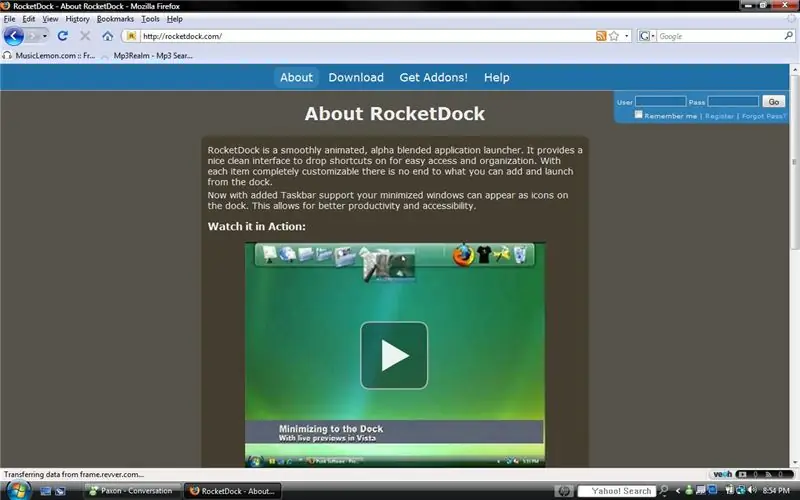Click the Stop loading X icon
Screen dimensions: 800x500
point(85,36)
